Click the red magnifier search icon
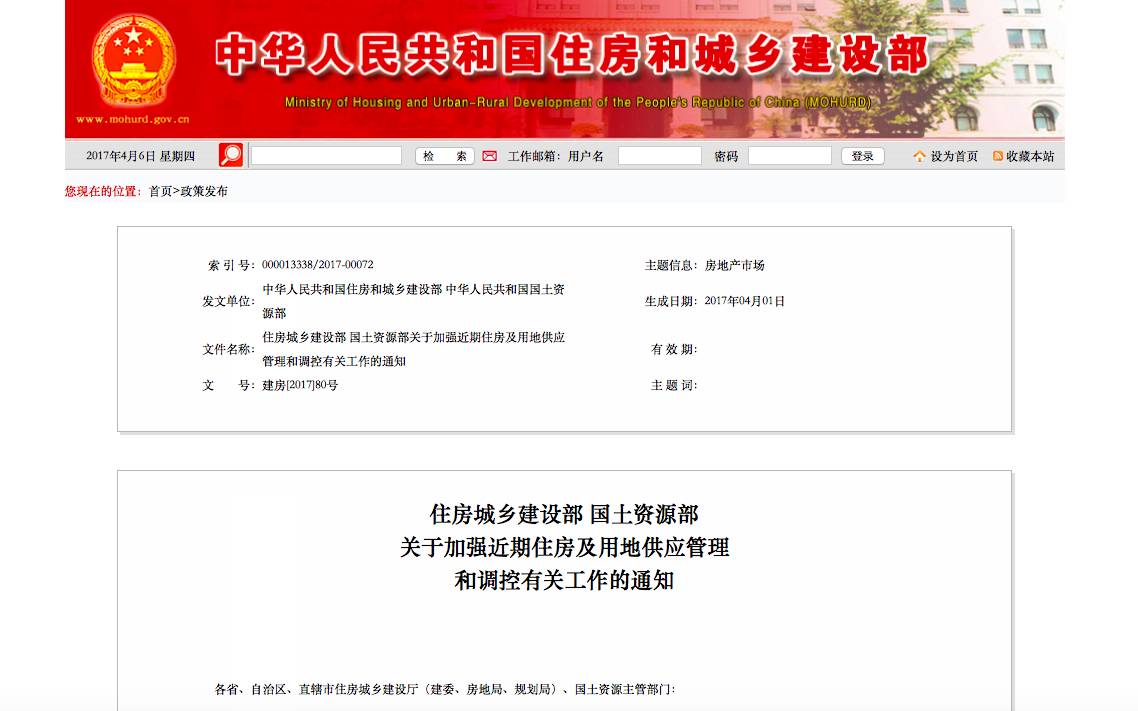The height and width of the screenshot is (711, 1138). pos(231,155)
